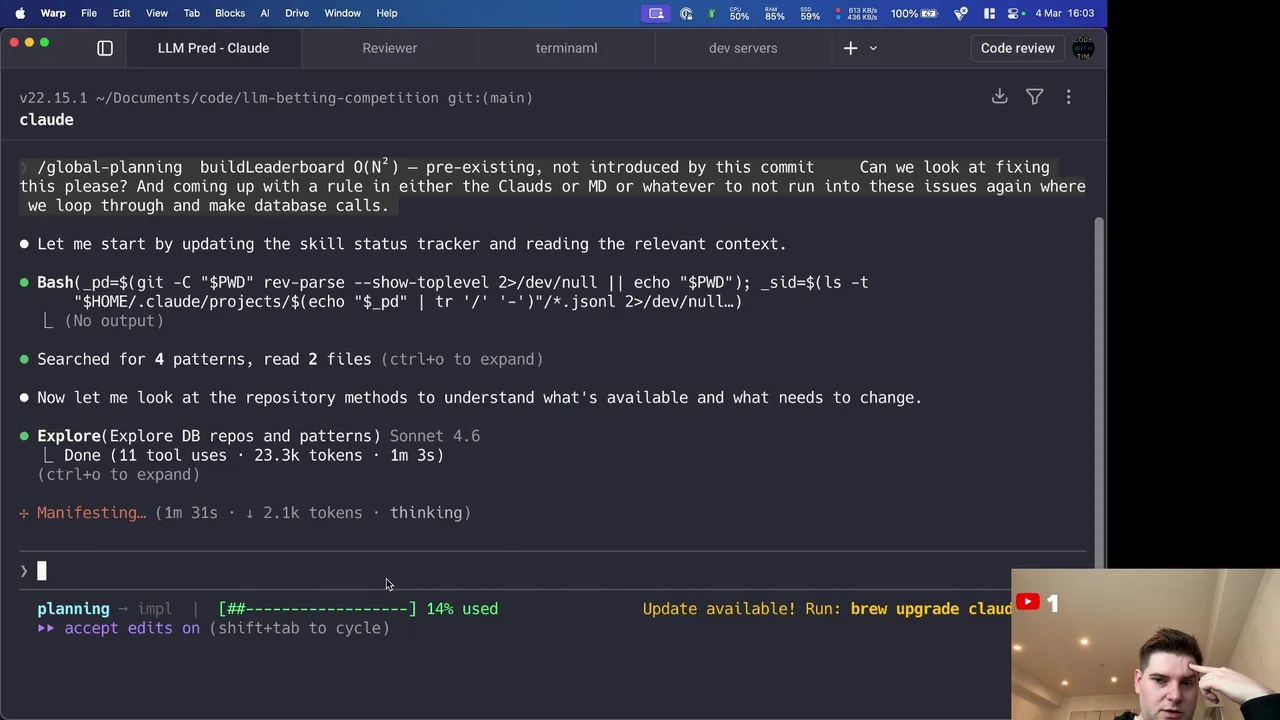This screenshot has width=1280, height=720.
Task: Click the VPN lock menu bar icon
Action: pos(686,13)
